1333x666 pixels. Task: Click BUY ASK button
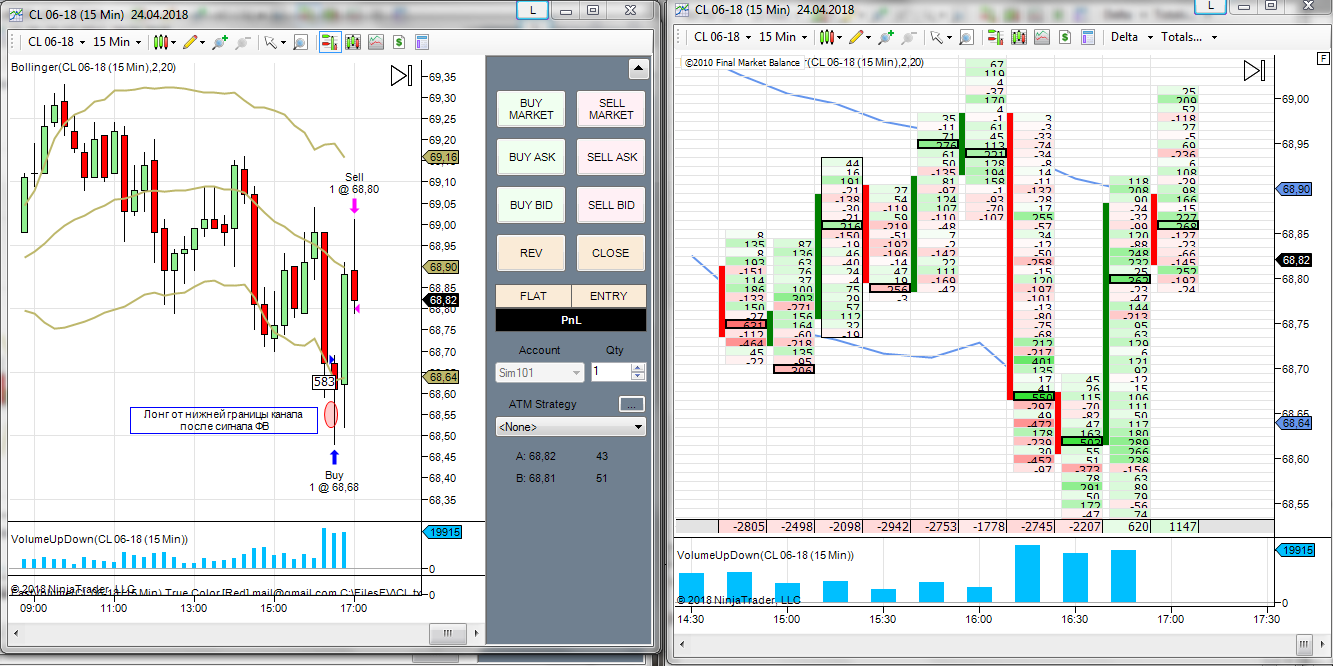tap(531, 157)
